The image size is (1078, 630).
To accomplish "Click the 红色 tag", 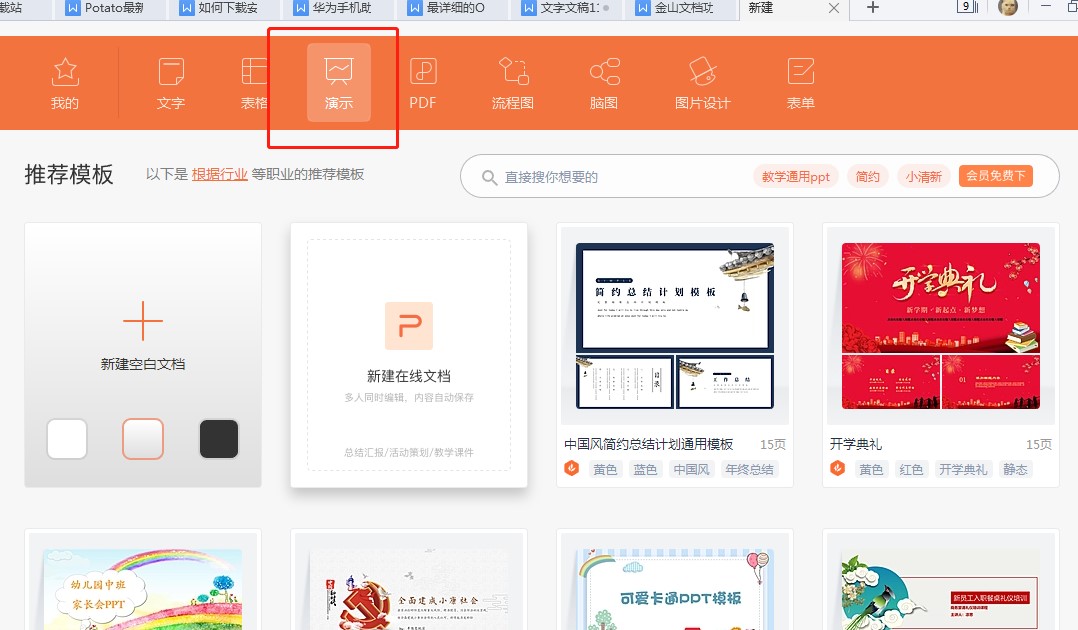I will click(911, 469).
